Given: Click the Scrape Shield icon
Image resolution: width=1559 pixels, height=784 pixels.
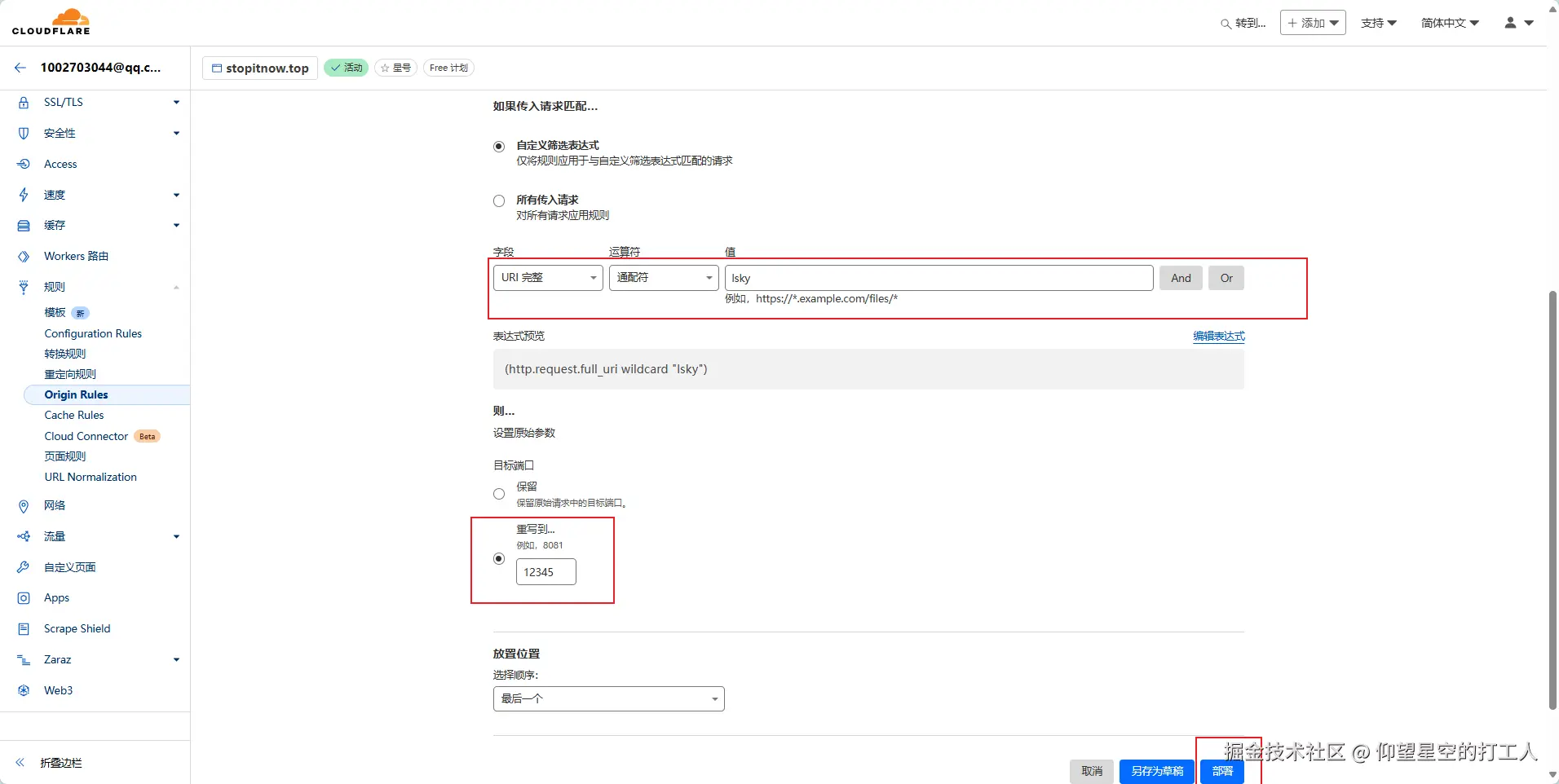Looking at the screenshot, I should pyautogui.click(x=24, y=629).
